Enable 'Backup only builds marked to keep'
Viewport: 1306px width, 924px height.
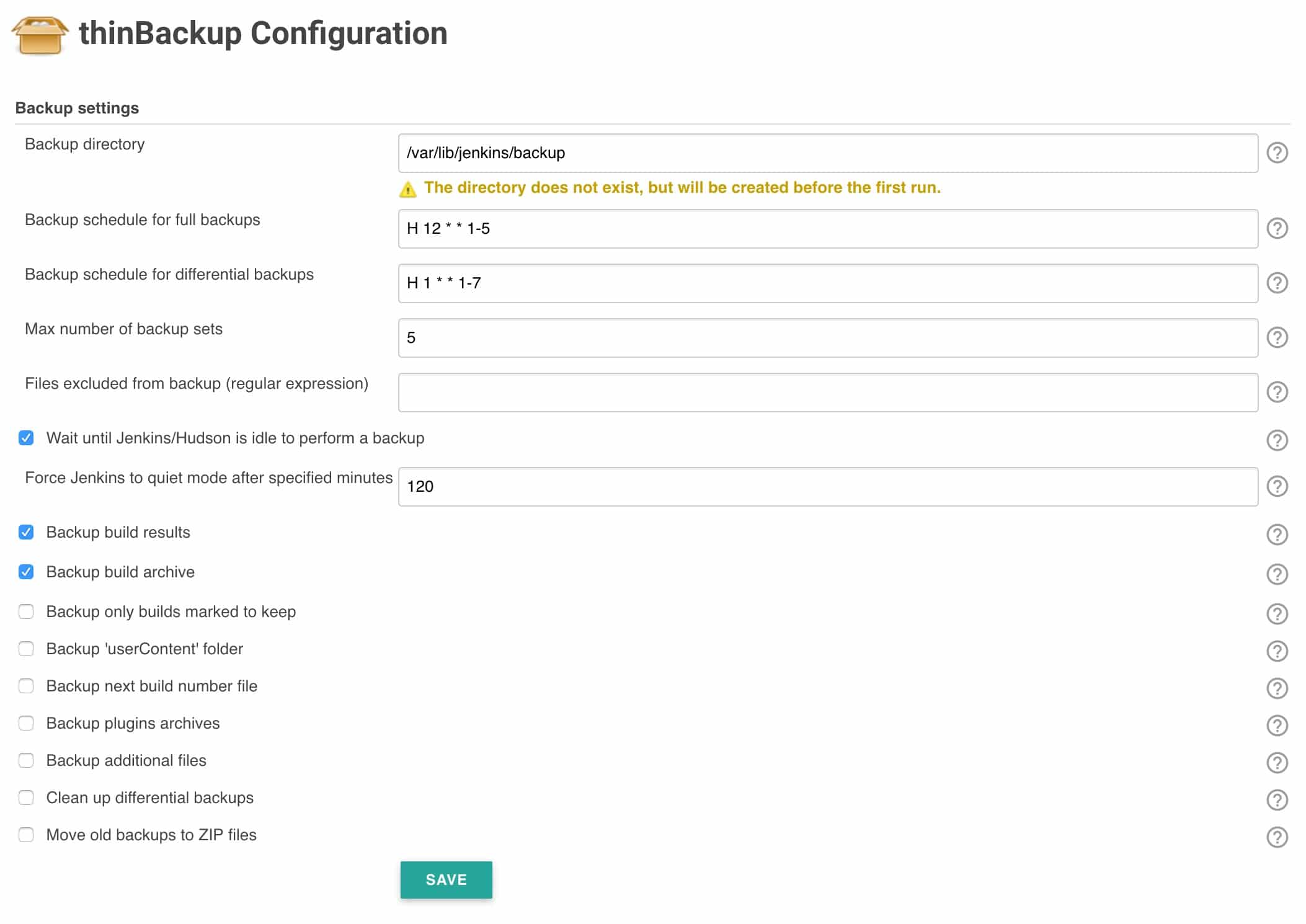tap(25, 612)
